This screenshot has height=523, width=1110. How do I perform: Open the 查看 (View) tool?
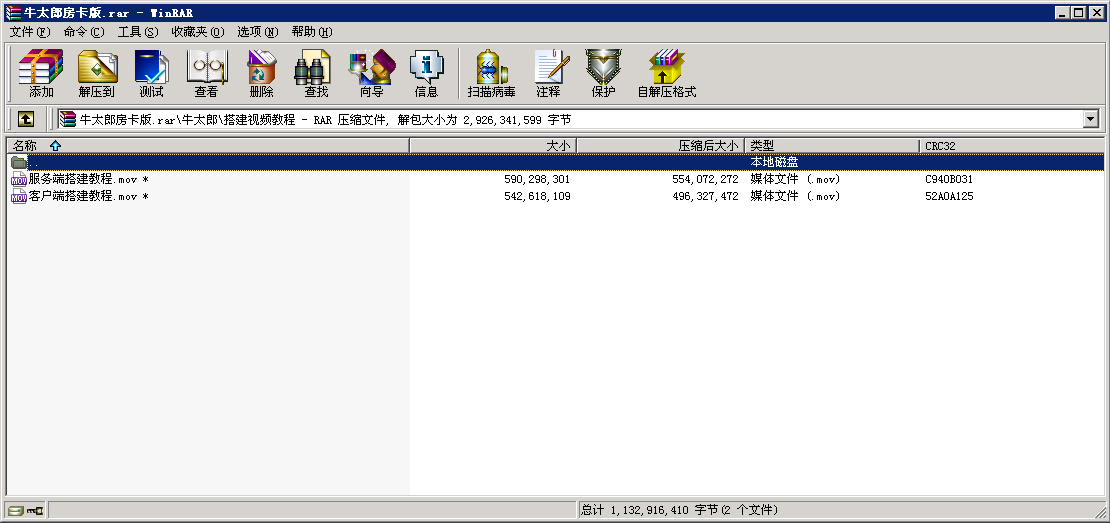pyautogui.click(x=206, y=73)
